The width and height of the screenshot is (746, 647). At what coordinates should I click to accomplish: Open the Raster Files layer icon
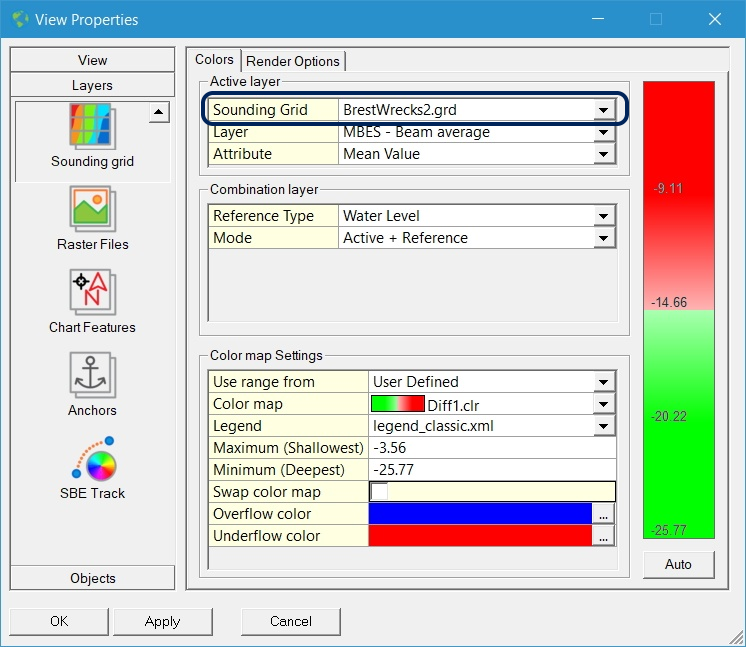click(93, 209)
